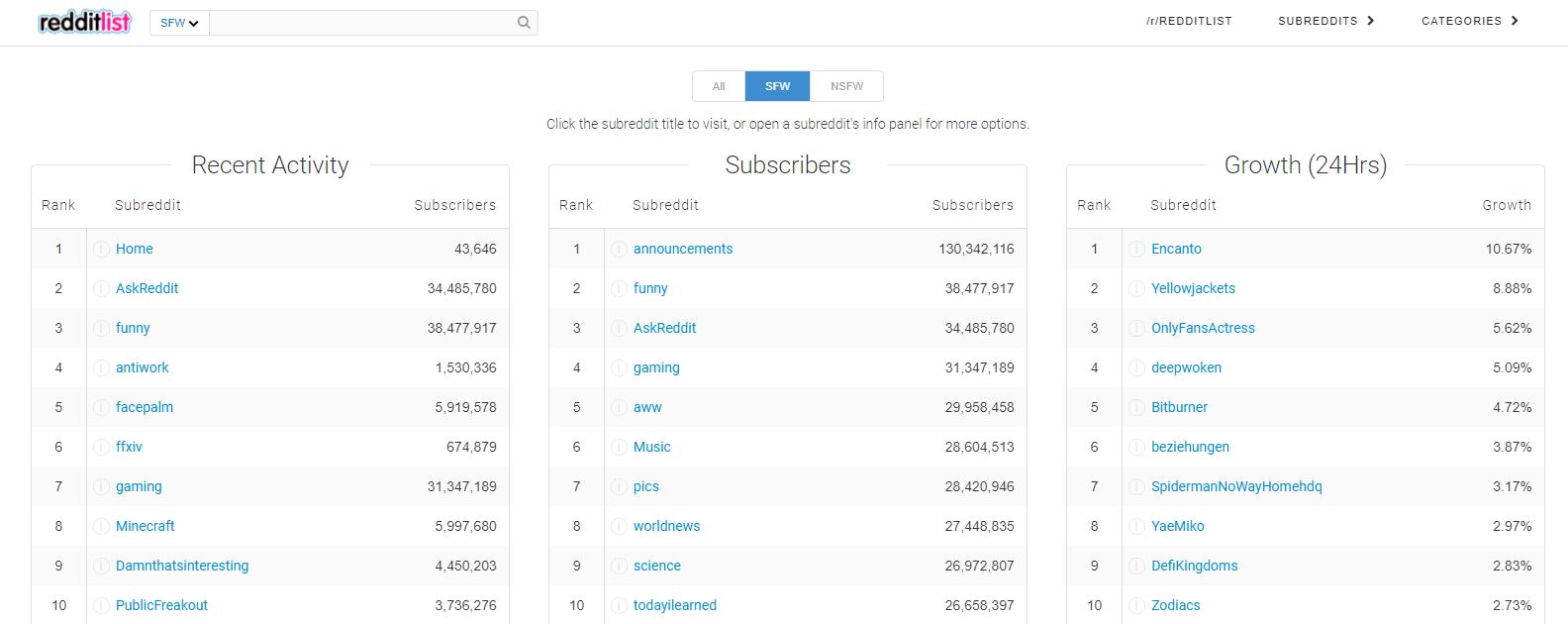Screen dimensions: 1568x624
Task: Click info icon next to Minecraft
Action: 101,526
